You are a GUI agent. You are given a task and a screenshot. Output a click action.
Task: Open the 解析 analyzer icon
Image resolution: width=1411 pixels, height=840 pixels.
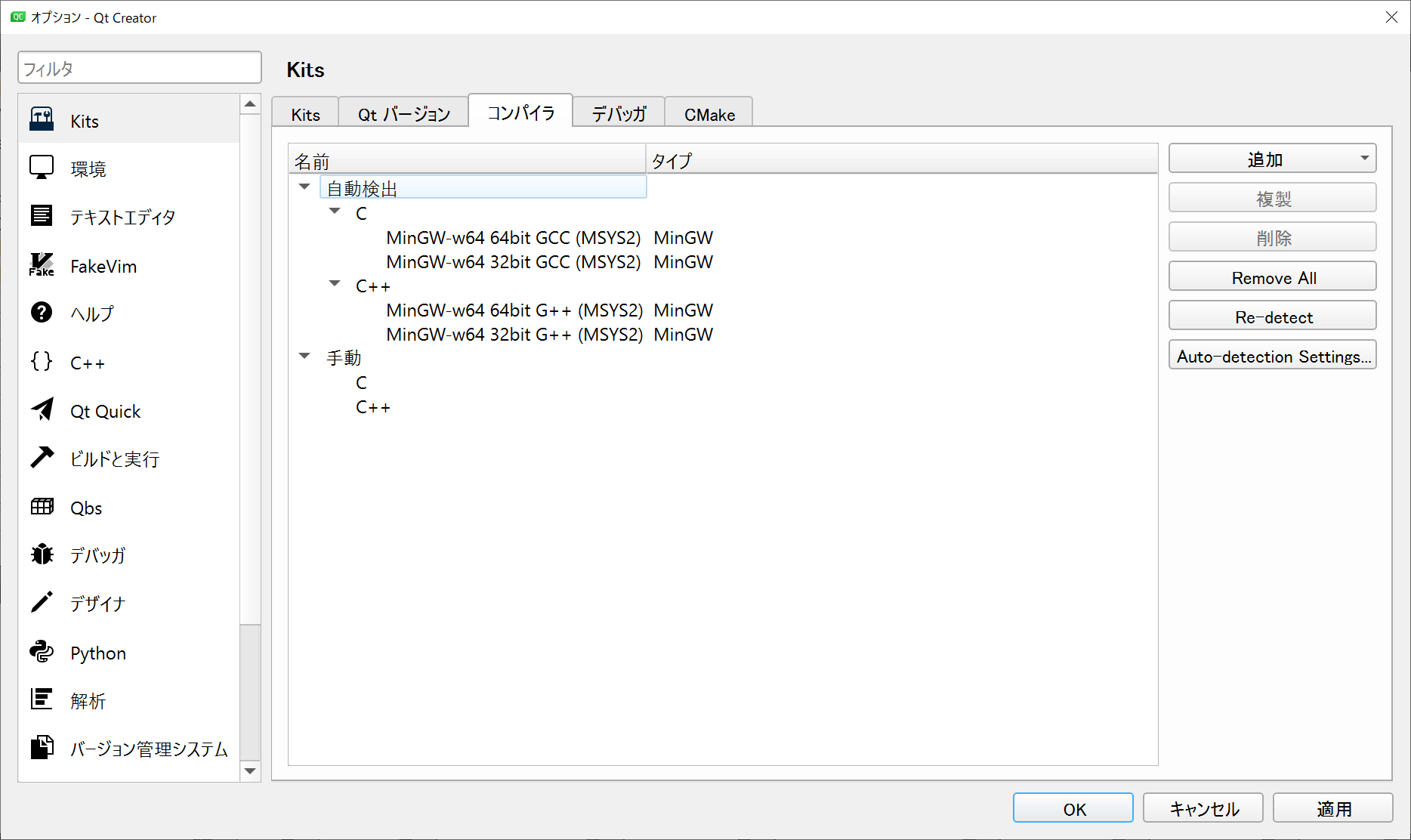[x=42, y=699]
